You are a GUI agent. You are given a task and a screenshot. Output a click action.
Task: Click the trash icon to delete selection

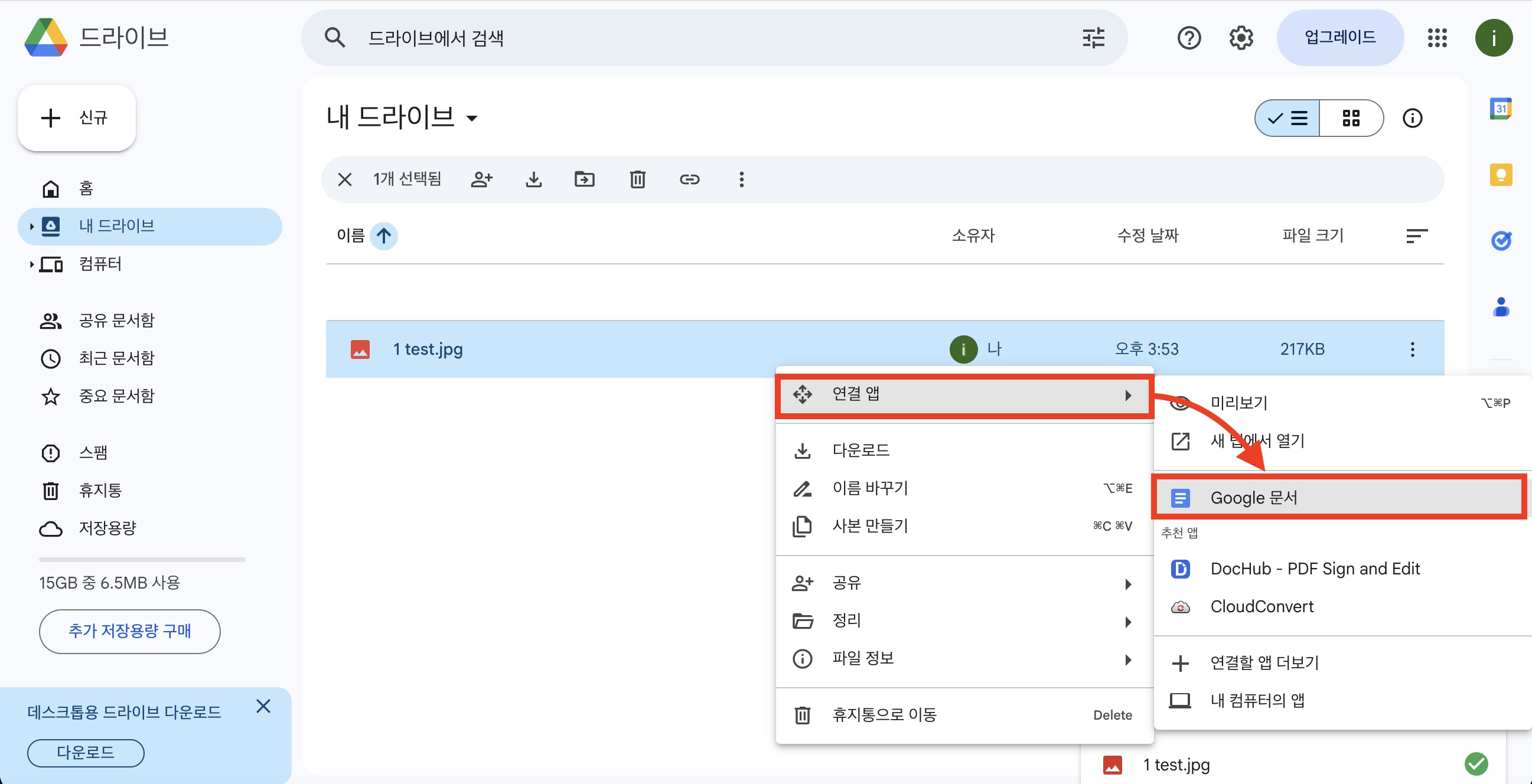pyautogui.click(x=637, y=179)
